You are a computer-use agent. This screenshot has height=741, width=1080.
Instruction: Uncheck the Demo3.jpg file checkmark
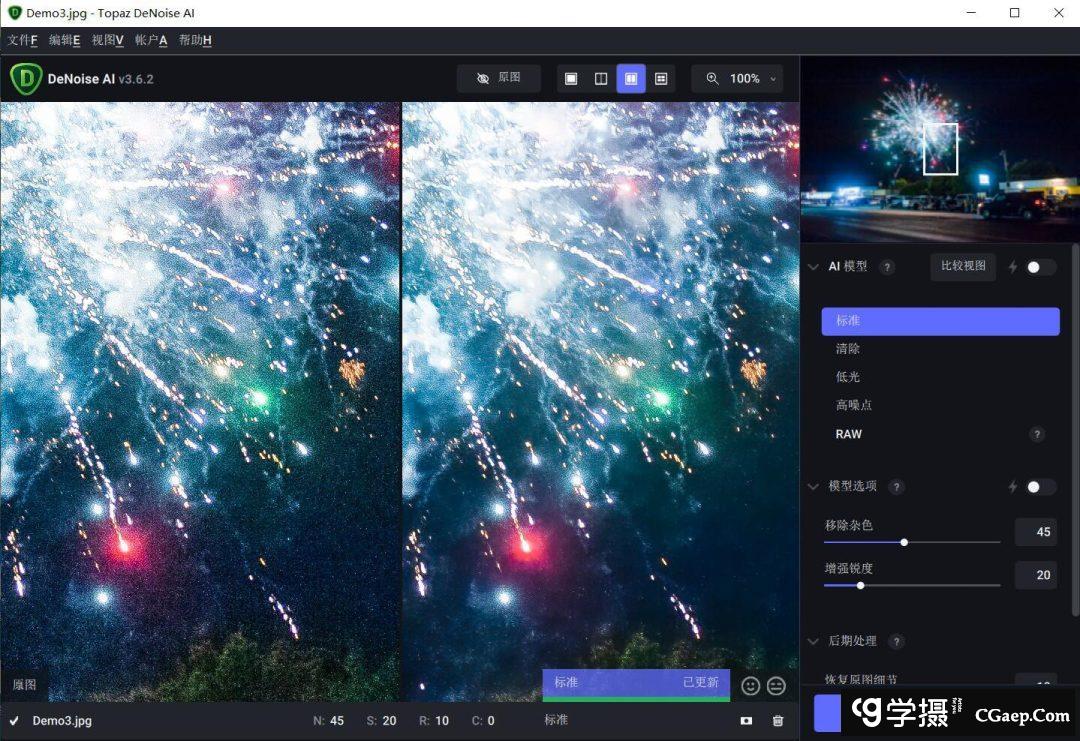coord(14,721)
